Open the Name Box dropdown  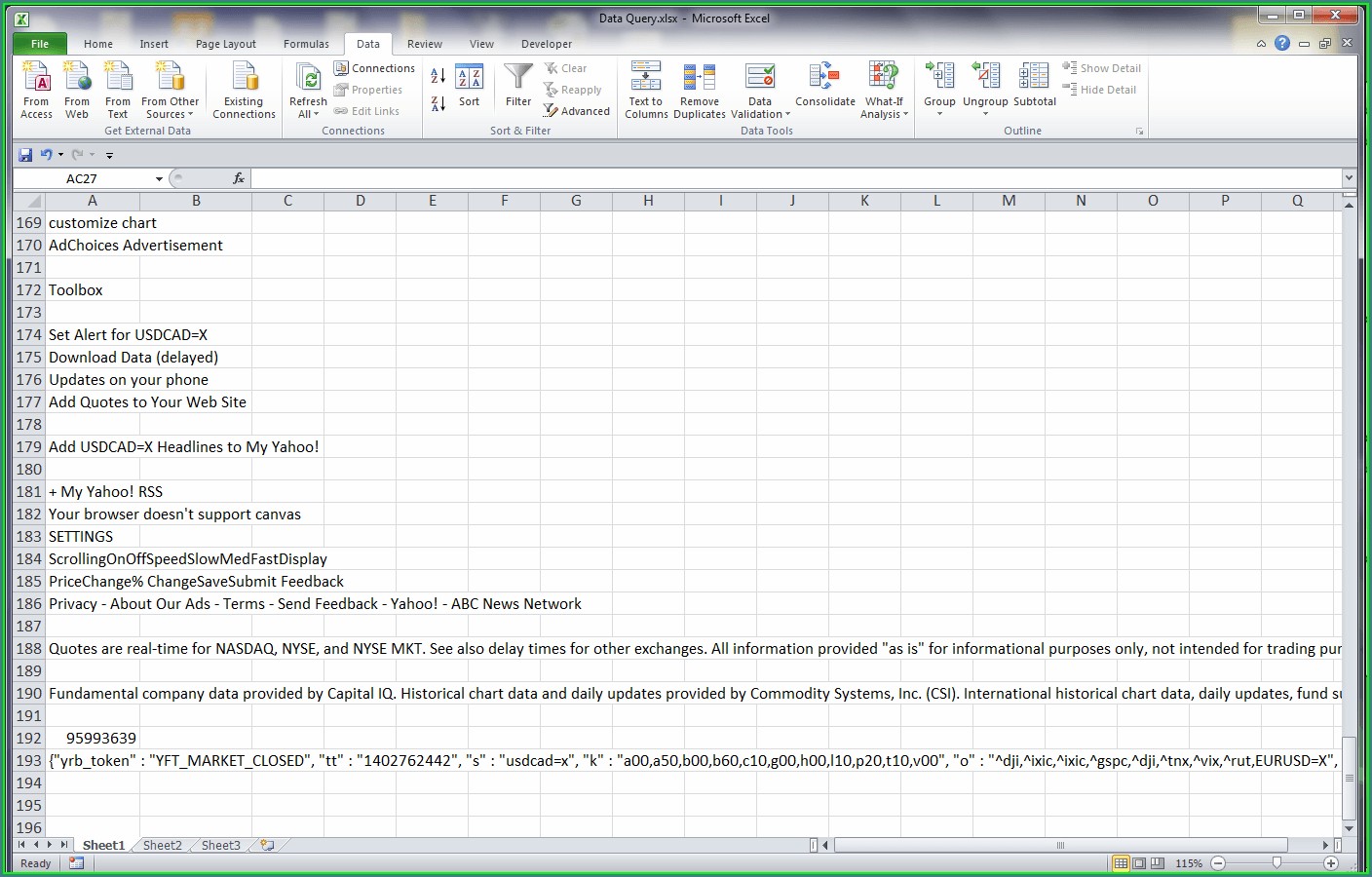(x=159, y=179)
